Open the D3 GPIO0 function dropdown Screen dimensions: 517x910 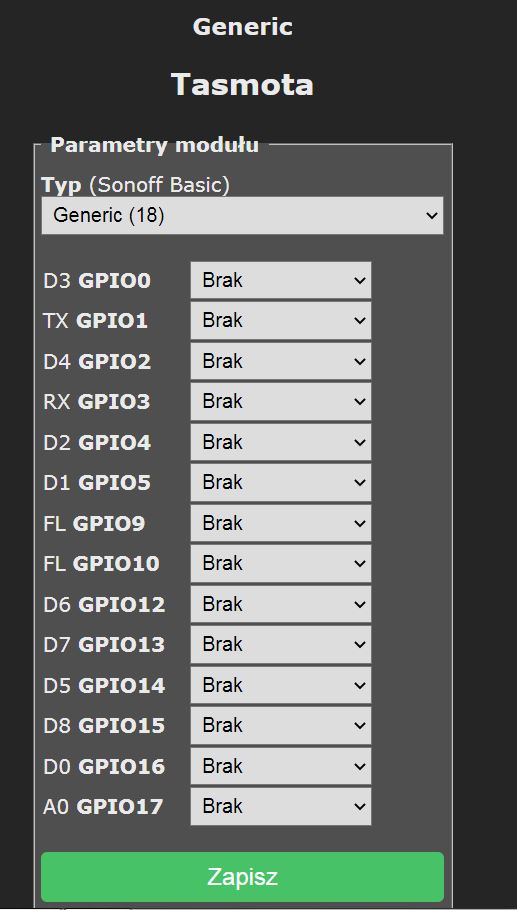(281, 280)
